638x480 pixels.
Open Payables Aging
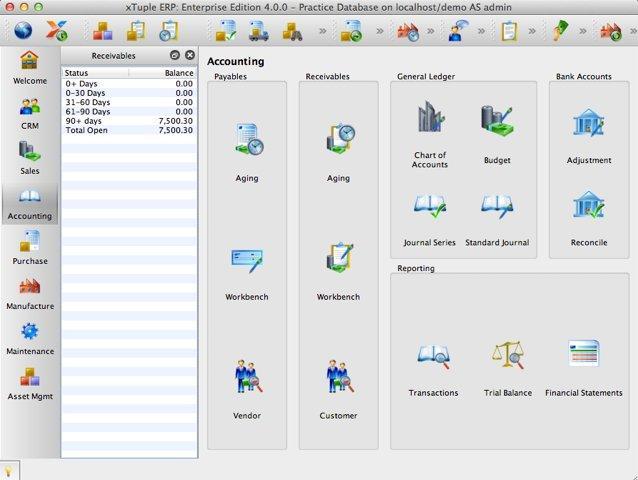point(247,153)
